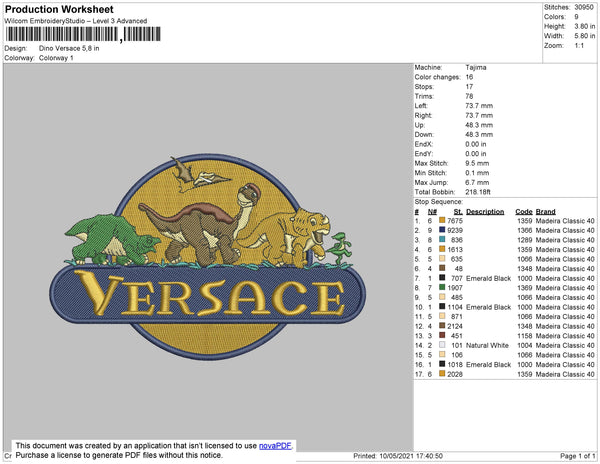Click the Zoom value 1:1

(x=579, y=46)
